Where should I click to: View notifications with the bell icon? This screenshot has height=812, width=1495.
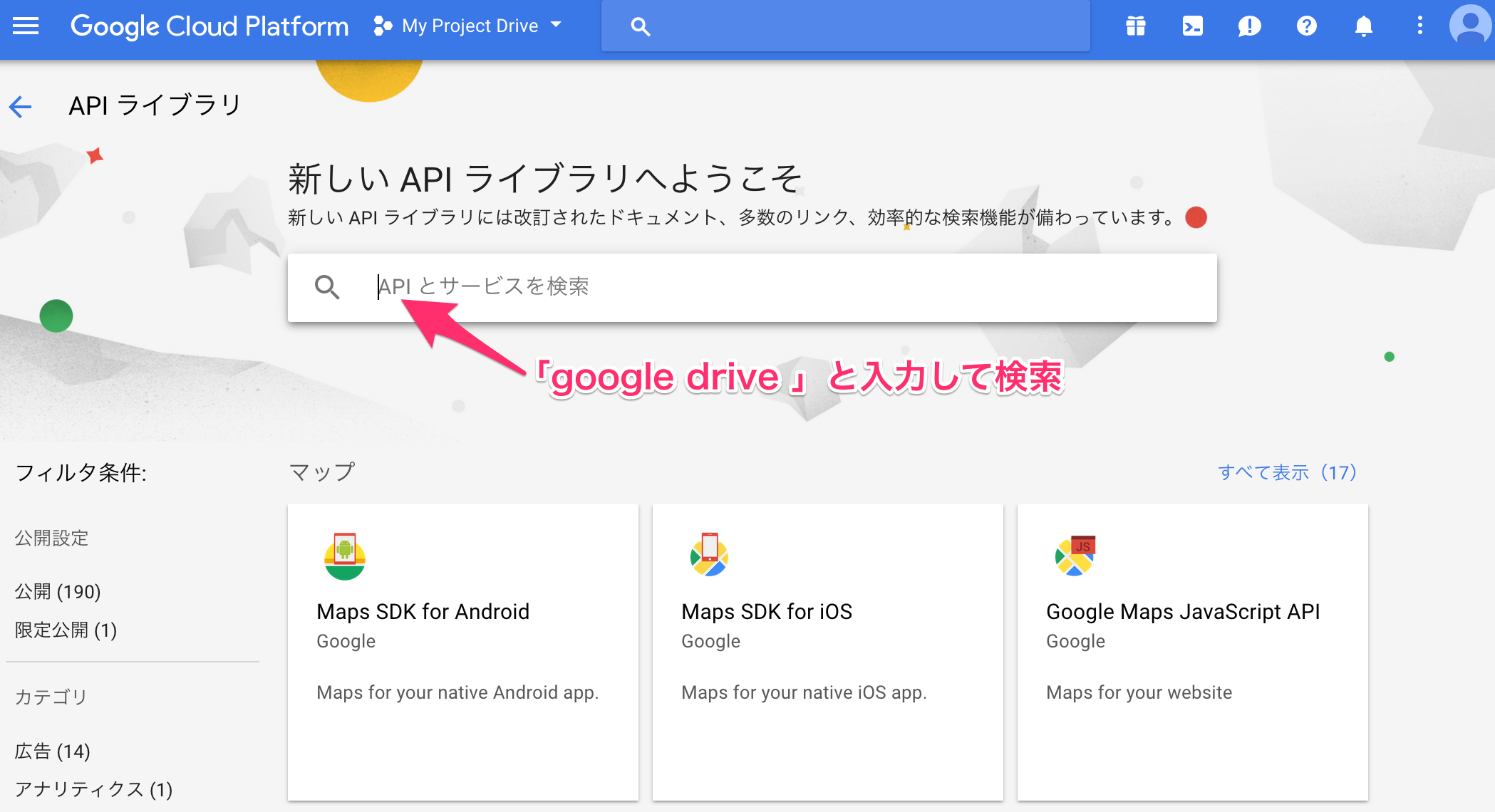(x=1363, y=26)
